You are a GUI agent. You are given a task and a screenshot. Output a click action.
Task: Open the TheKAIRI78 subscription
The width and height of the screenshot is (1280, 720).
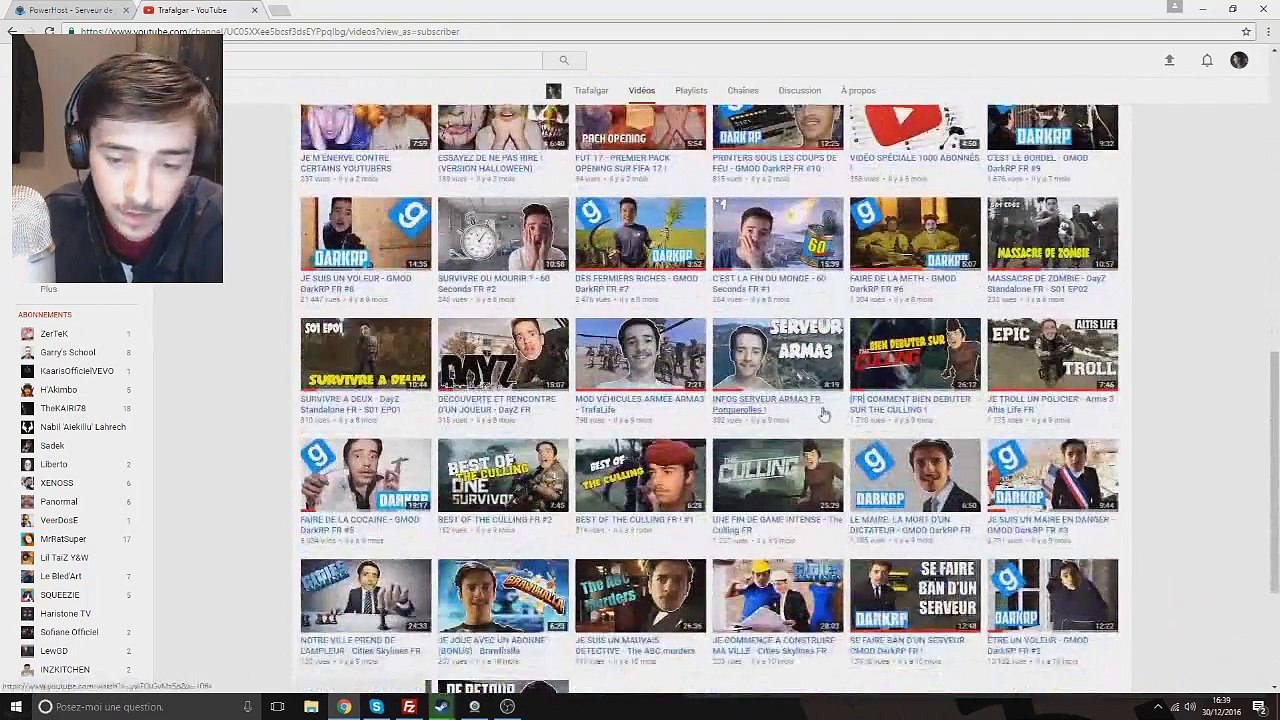coord(63,409)
